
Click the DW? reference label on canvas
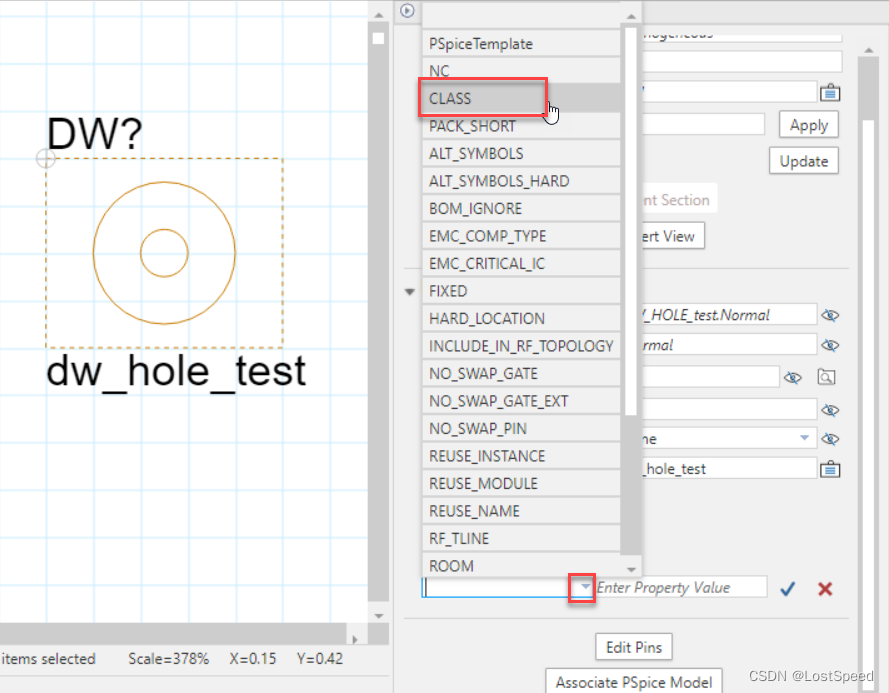[x=95, y=134]
